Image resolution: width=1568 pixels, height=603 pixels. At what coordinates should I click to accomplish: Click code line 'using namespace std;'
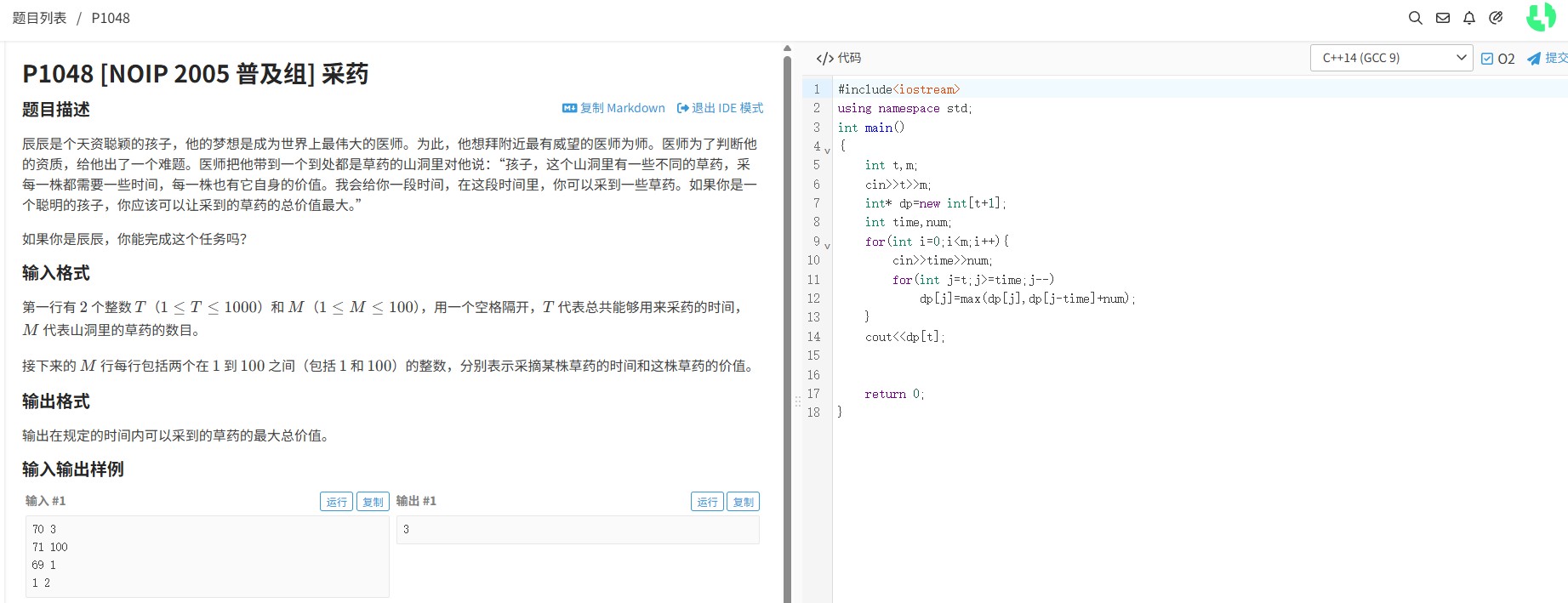pos(904,108)
